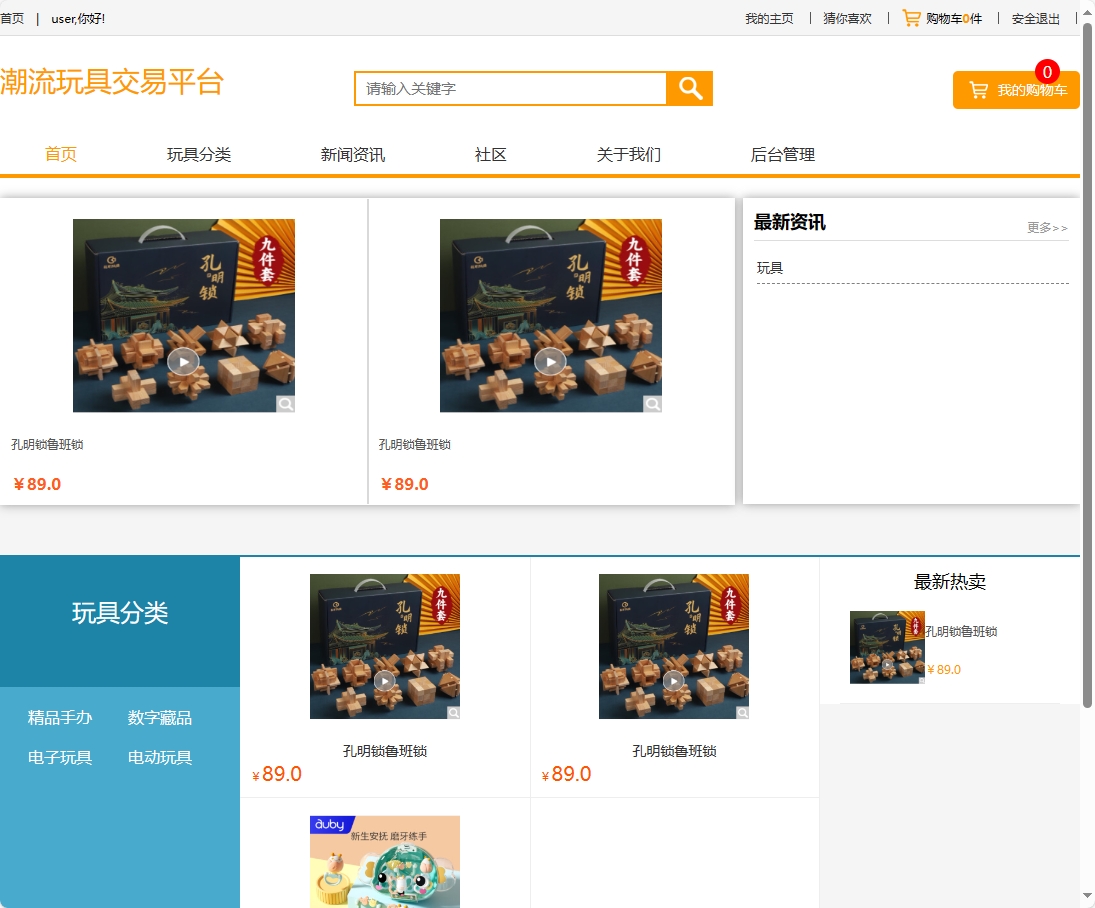This screenshot has width=1095, height=908.
Task: Select the 数字藏品 category
Action: pos(160,717)
